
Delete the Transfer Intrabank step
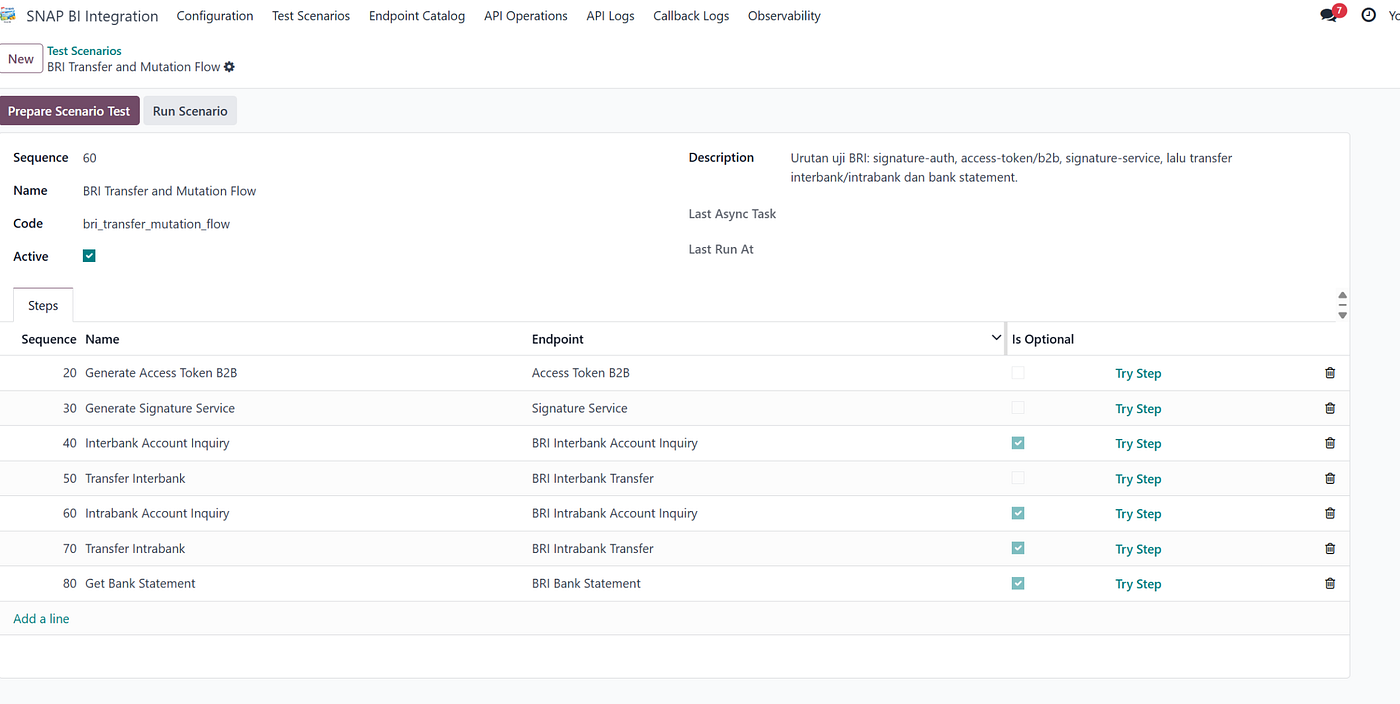(x=1330, y=548)
